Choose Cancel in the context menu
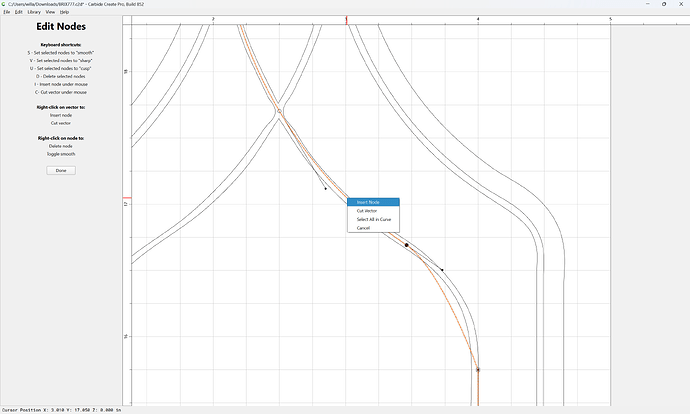Screen dimensions: 690x414 (x=373, y=228)
